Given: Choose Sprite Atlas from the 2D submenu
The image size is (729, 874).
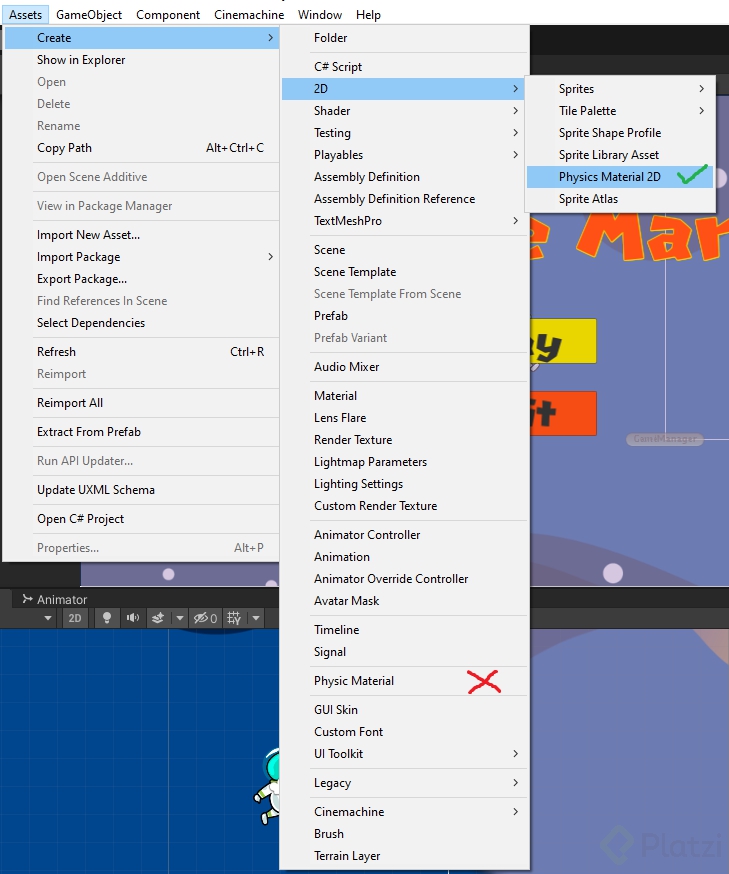Looking at the screenshot, I should [x=620, y=199].
